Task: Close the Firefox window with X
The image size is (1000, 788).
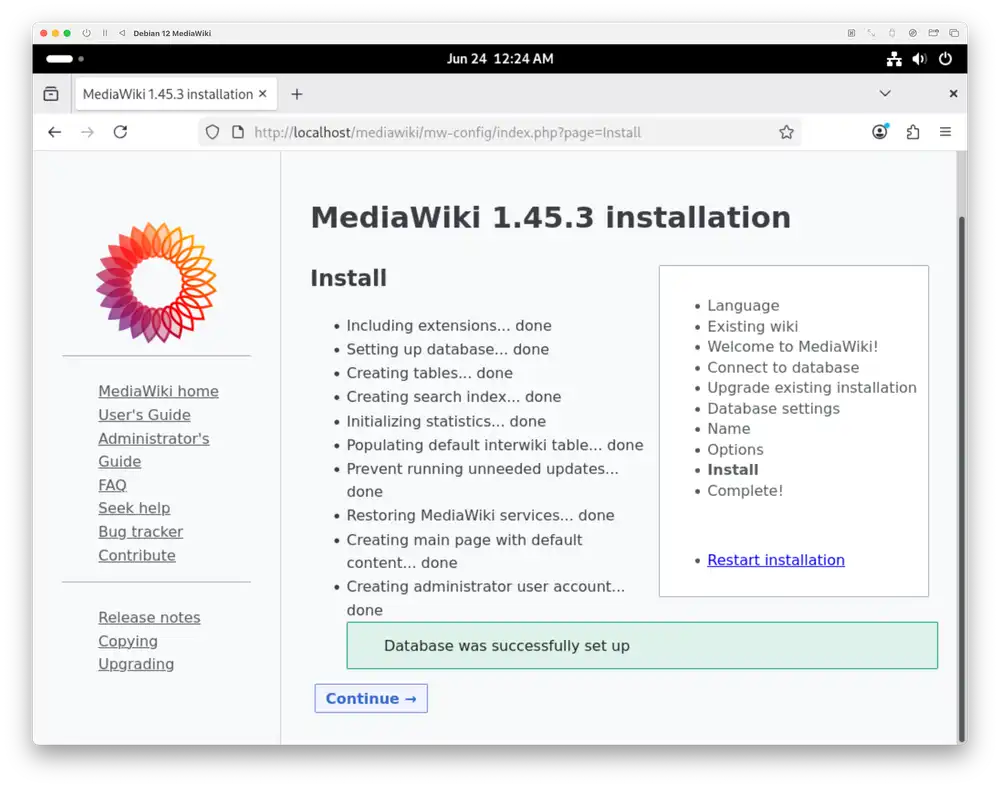Action: click(x=953, y=94)
